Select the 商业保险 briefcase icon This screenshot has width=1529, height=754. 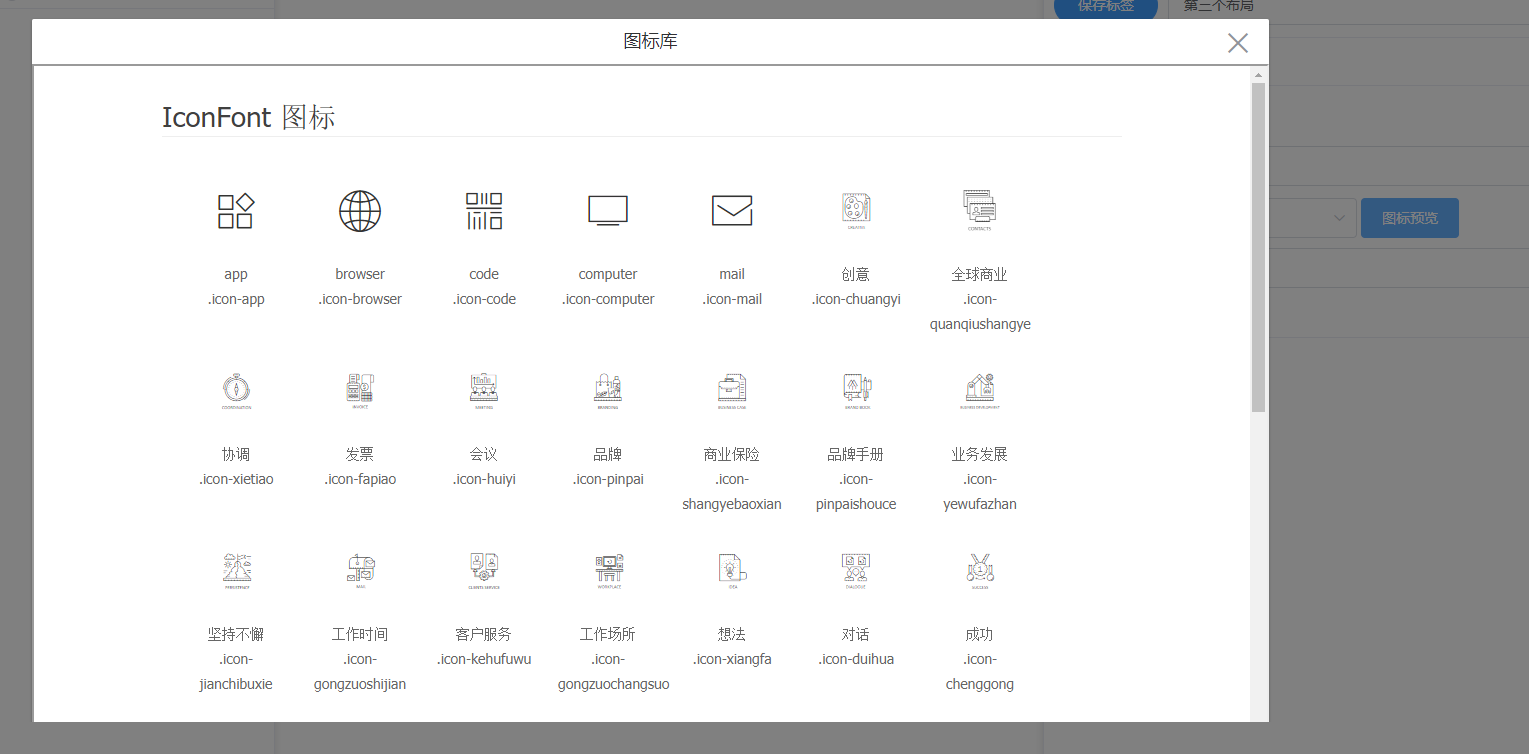click(732, 391)
